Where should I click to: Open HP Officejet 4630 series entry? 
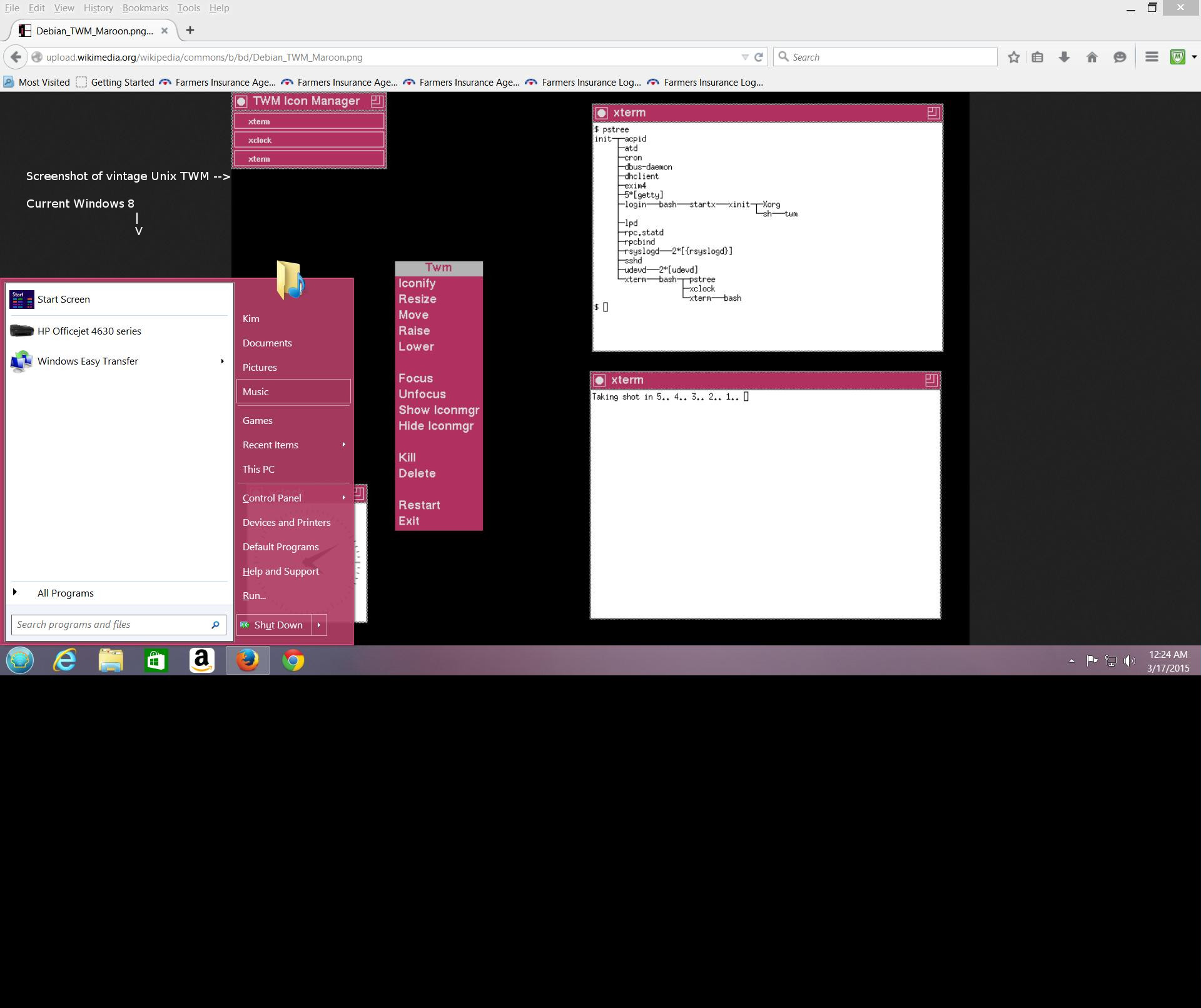tap(119, 331)
